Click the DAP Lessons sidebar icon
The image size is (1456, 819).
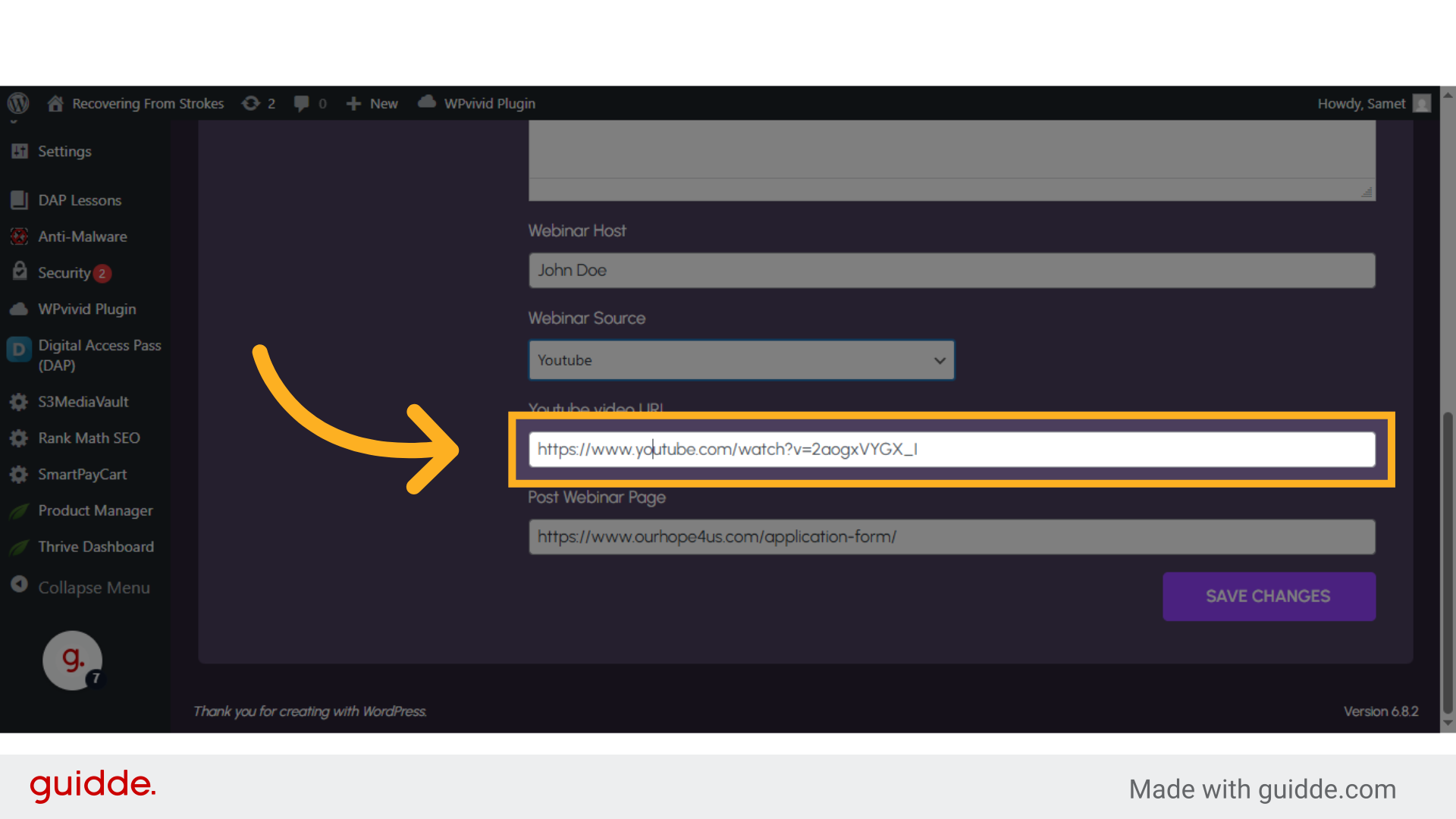(20, 200)
